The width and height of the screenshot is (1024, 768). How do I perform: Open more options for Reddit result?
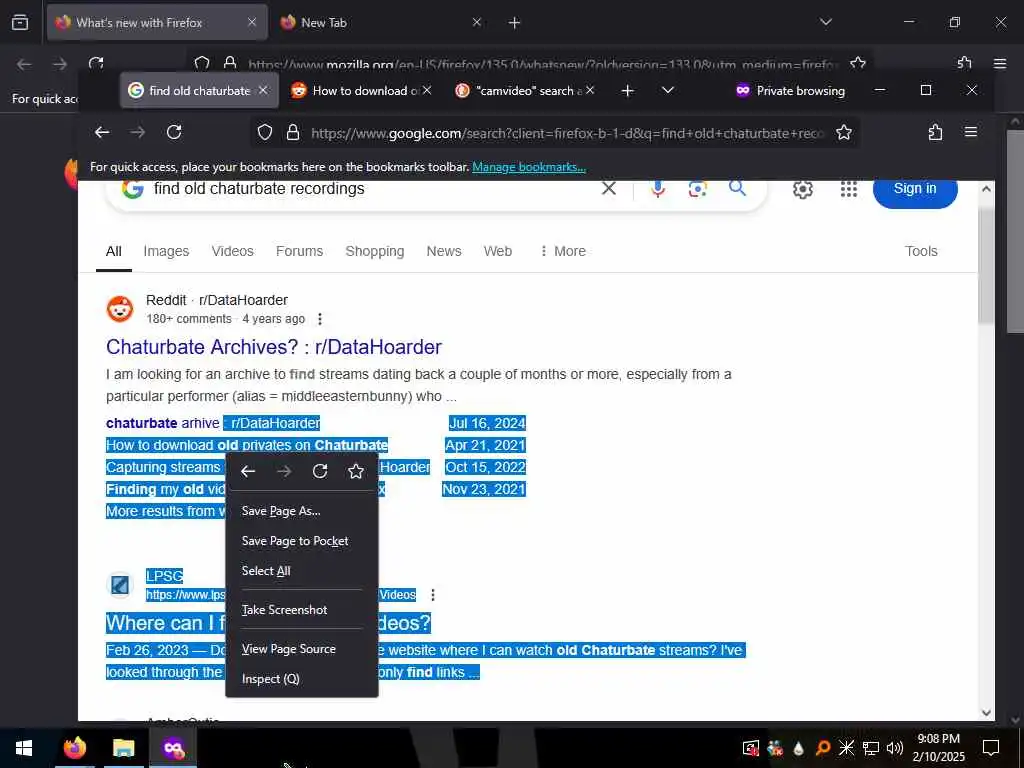[319, 319]
